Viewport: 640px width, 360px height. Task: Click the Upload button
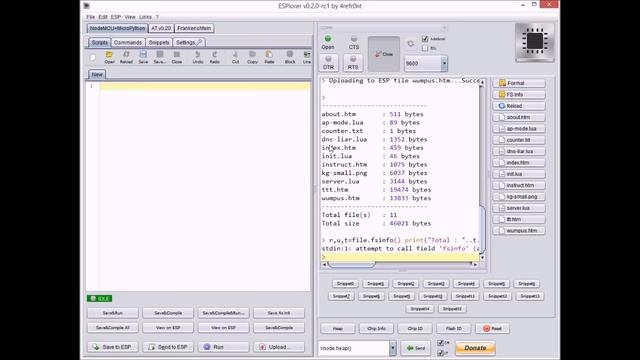(x=279, y=347)
